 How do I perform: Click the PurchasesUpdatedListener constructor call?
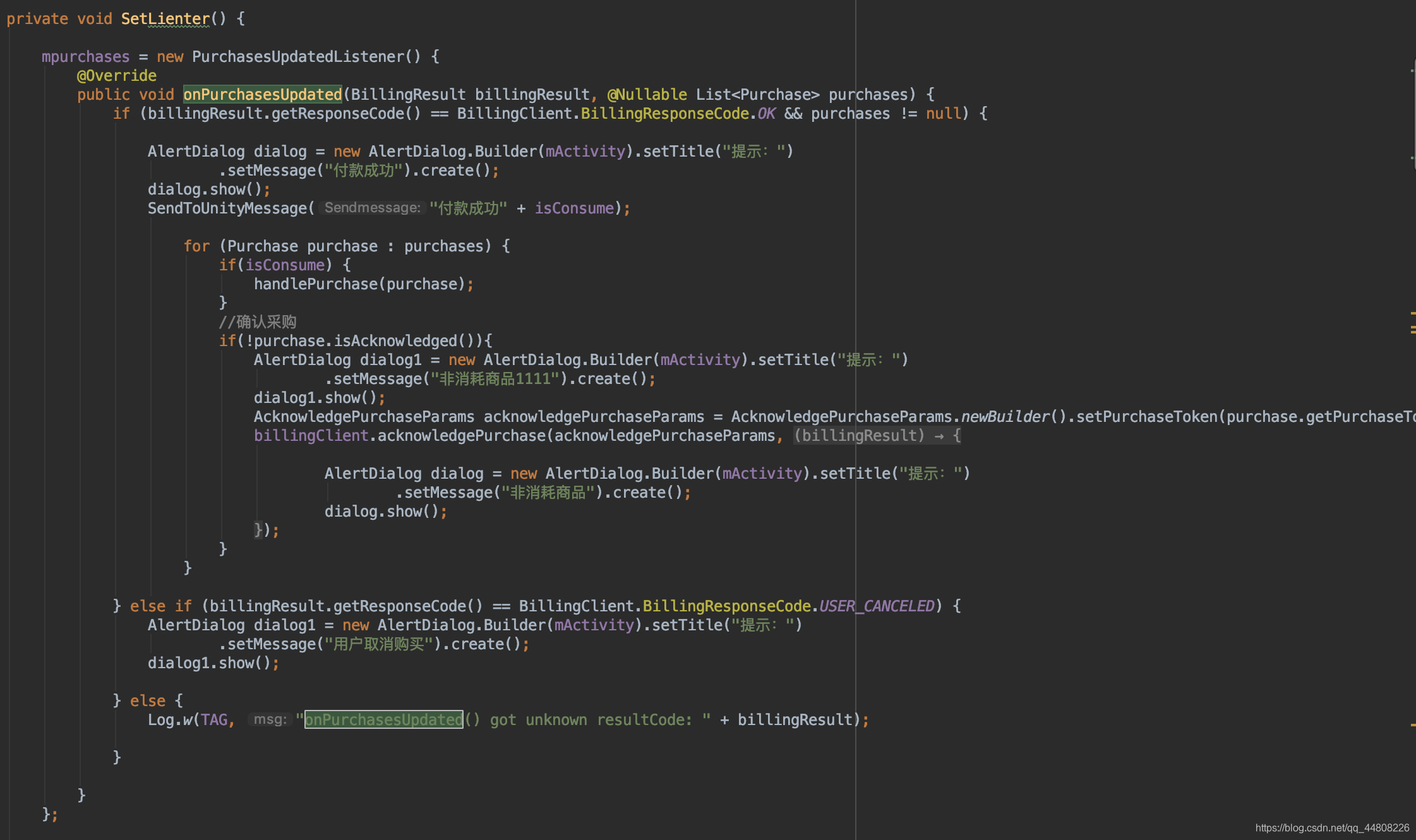[306, 57]
